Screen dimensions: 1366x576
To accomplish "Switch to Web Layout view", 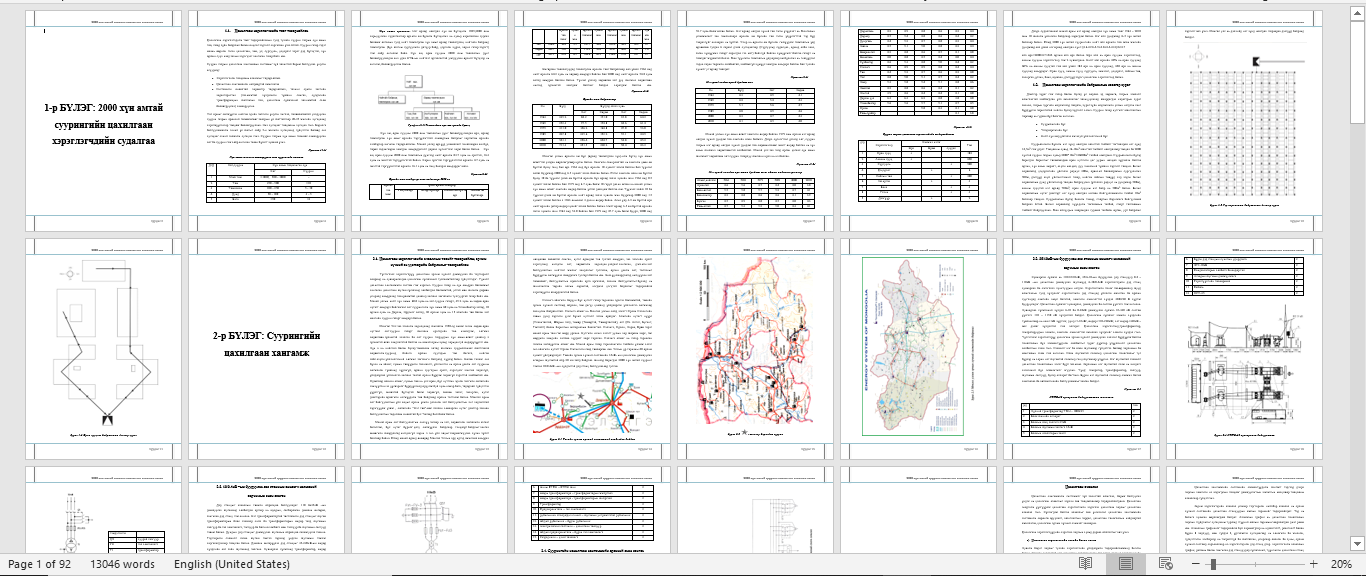I will click(1165, 564).
